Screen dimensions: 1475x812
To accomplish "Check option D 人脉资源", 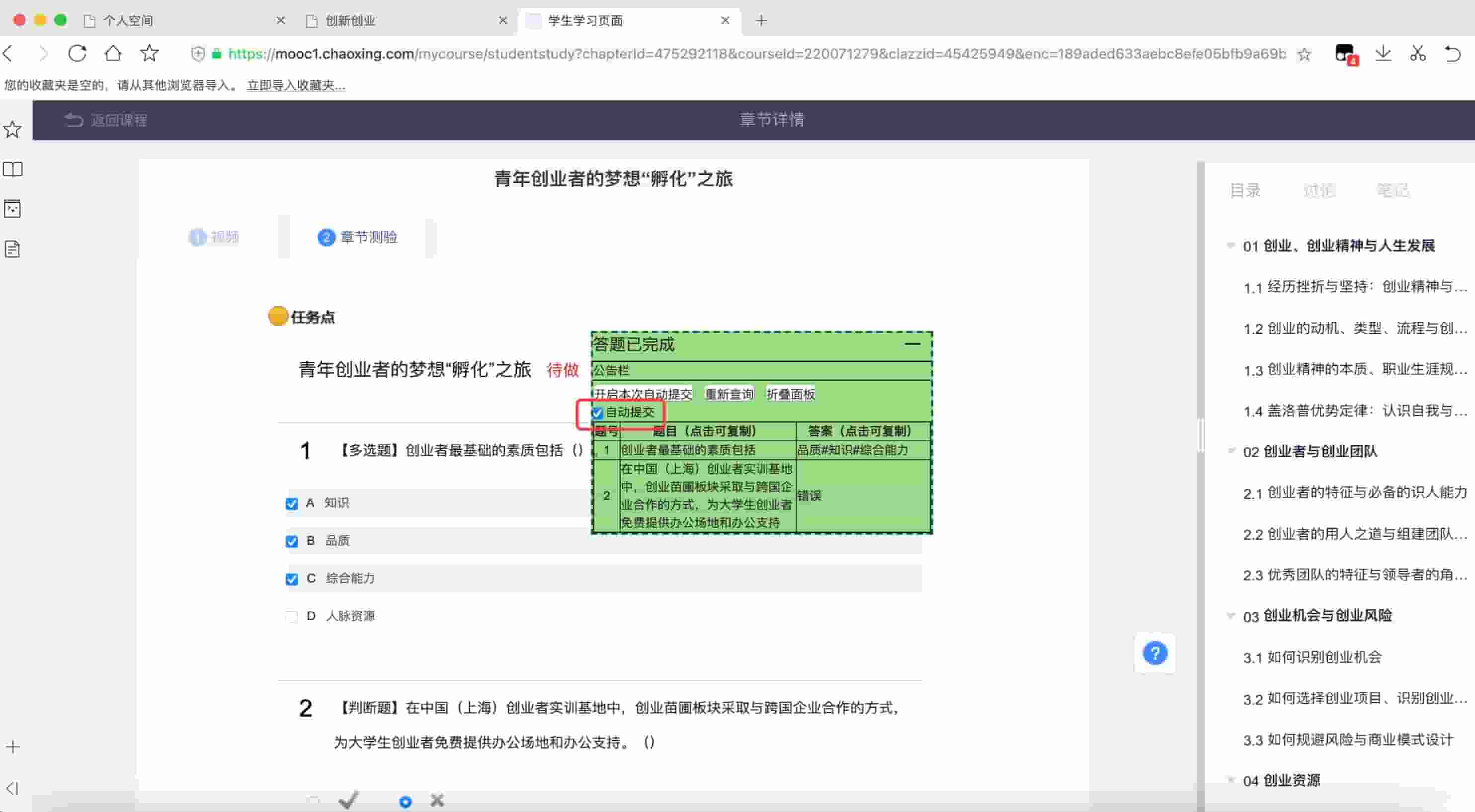I will point(292,617).
